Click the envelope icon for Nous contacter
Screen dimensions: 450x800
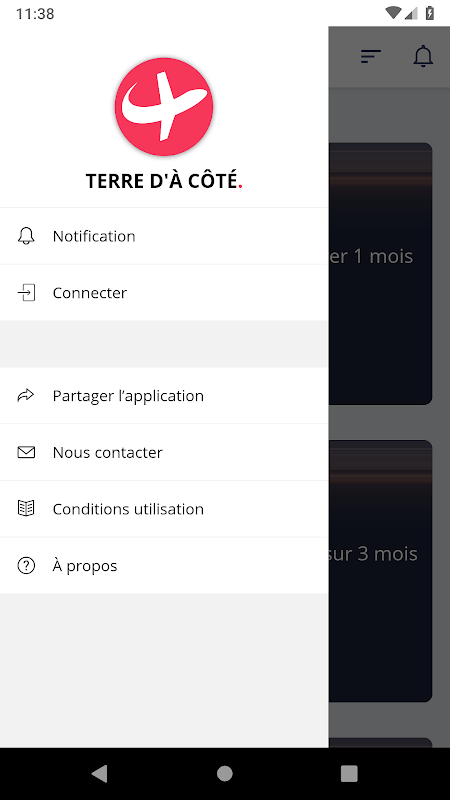click(x=26, y=452)
